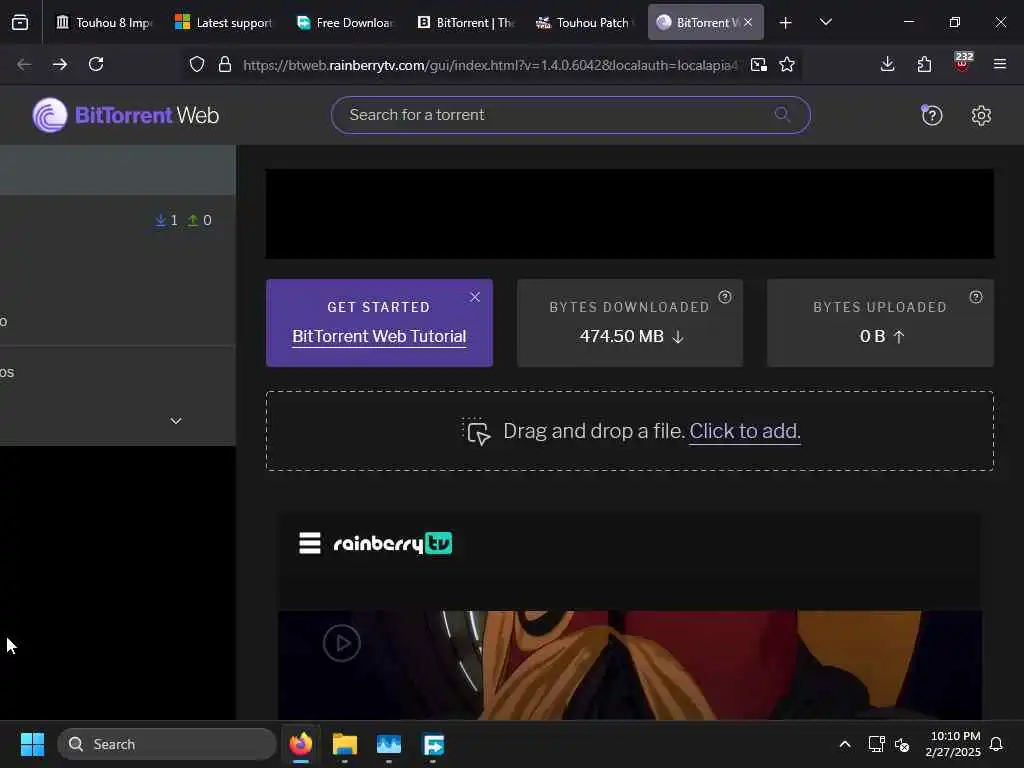The width and height of the screenshot is (1024, 768).
Task: Open Firefox downloads panel
Action: click(x=887, y=65)
